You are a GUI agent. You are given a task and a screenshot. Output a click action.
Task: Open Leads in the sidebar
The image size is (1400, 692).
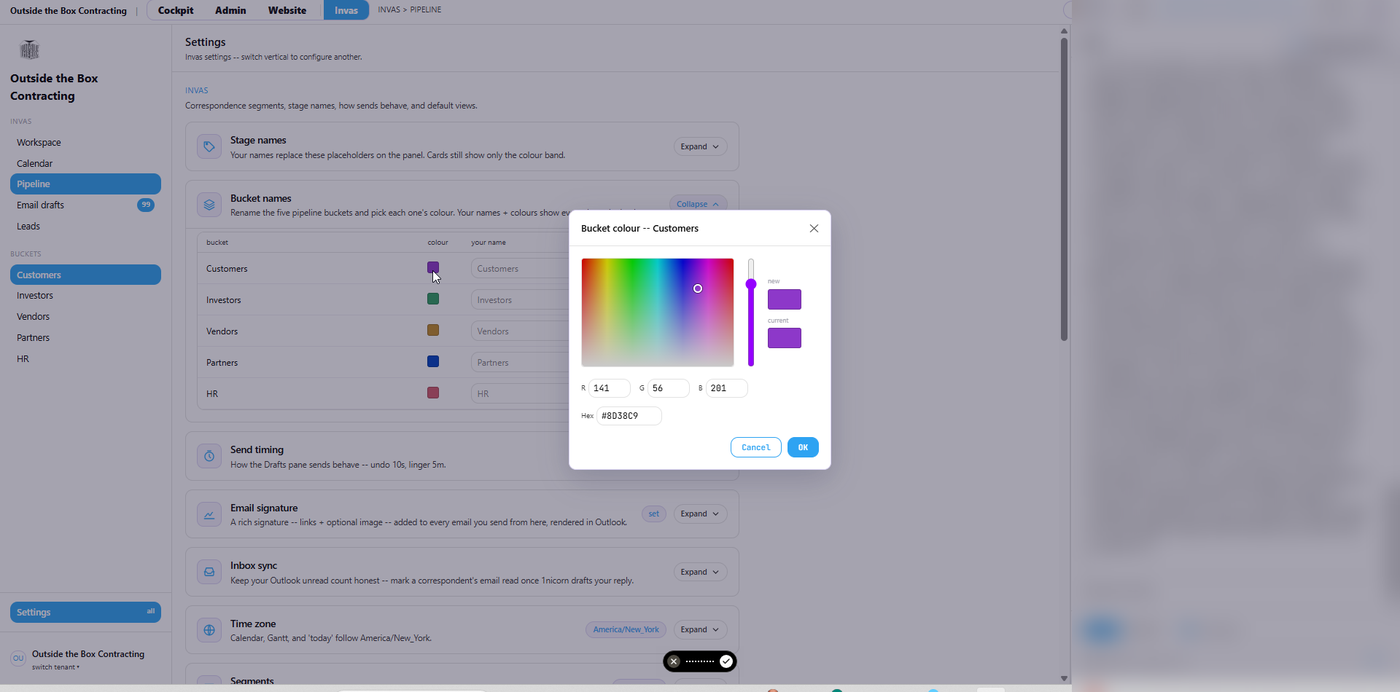pyautogui.click(x=85, y=226)
